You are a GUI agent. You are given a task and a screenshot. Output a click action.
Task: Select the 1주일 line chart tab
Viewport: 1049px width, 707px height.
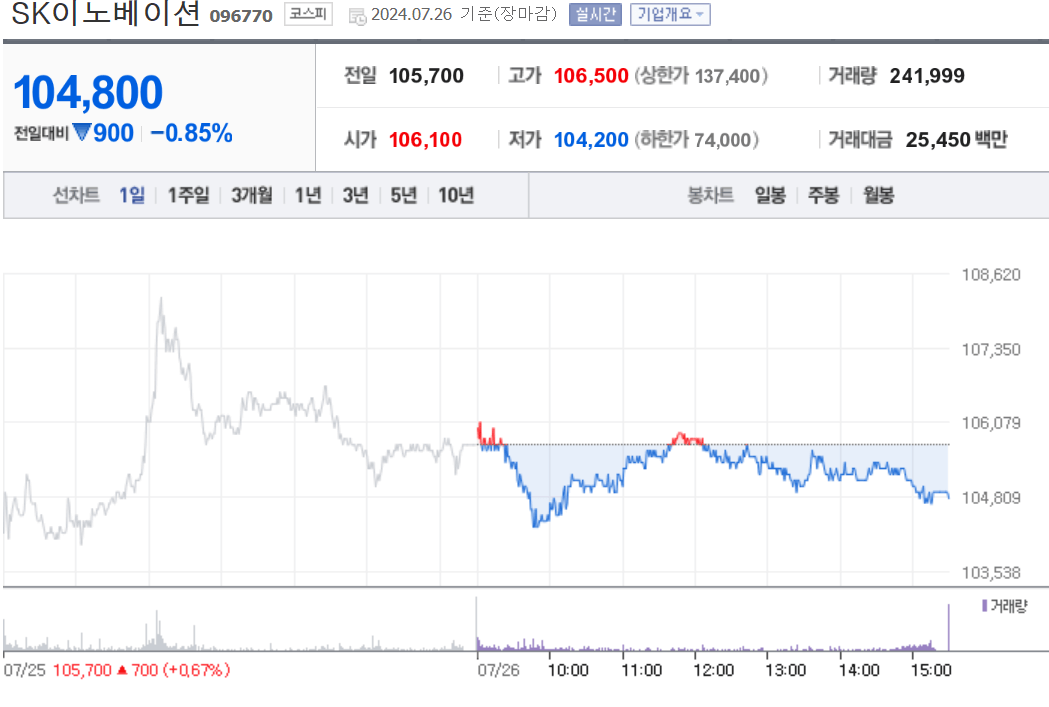(x=188, y=195)
